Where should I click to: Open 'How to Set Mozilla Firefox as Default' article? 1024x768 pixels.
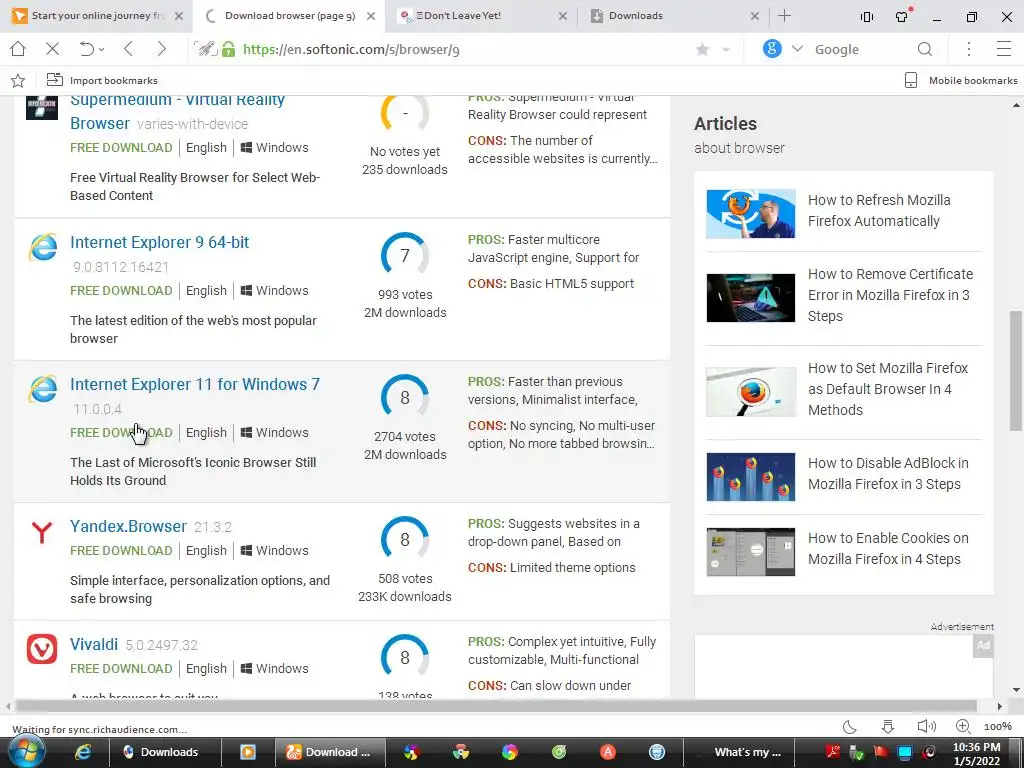888,389
